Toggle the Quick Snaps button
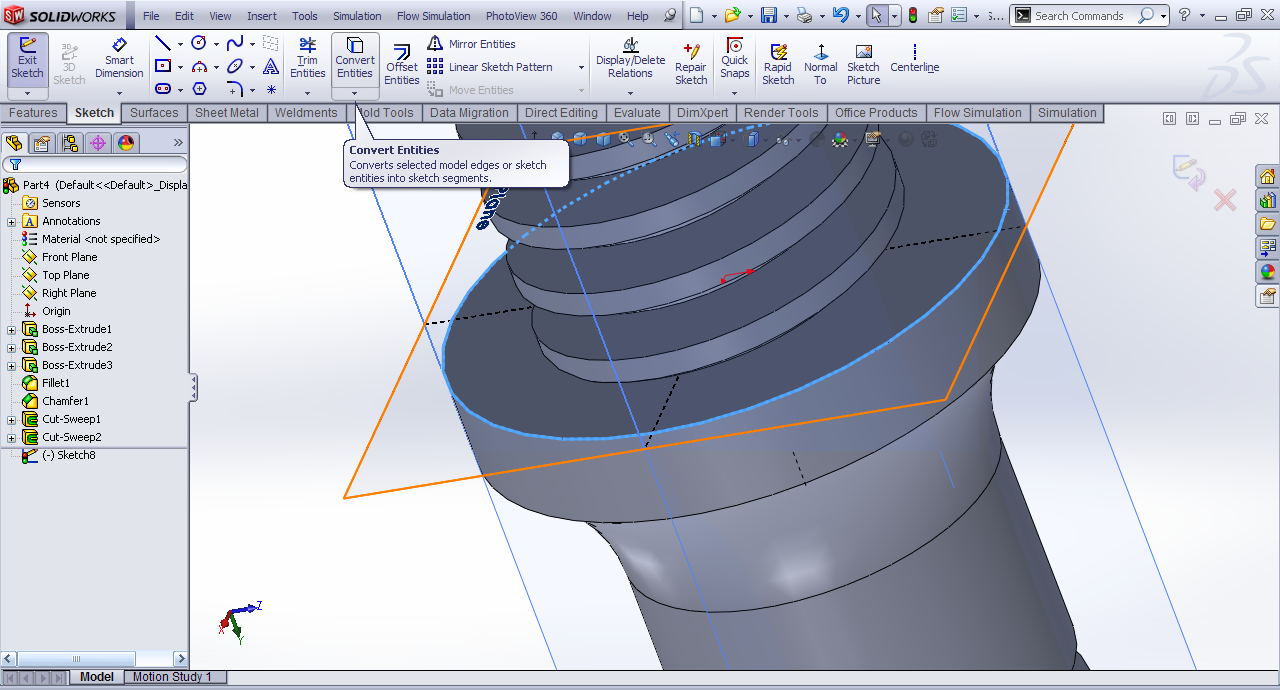 point(734,58)
